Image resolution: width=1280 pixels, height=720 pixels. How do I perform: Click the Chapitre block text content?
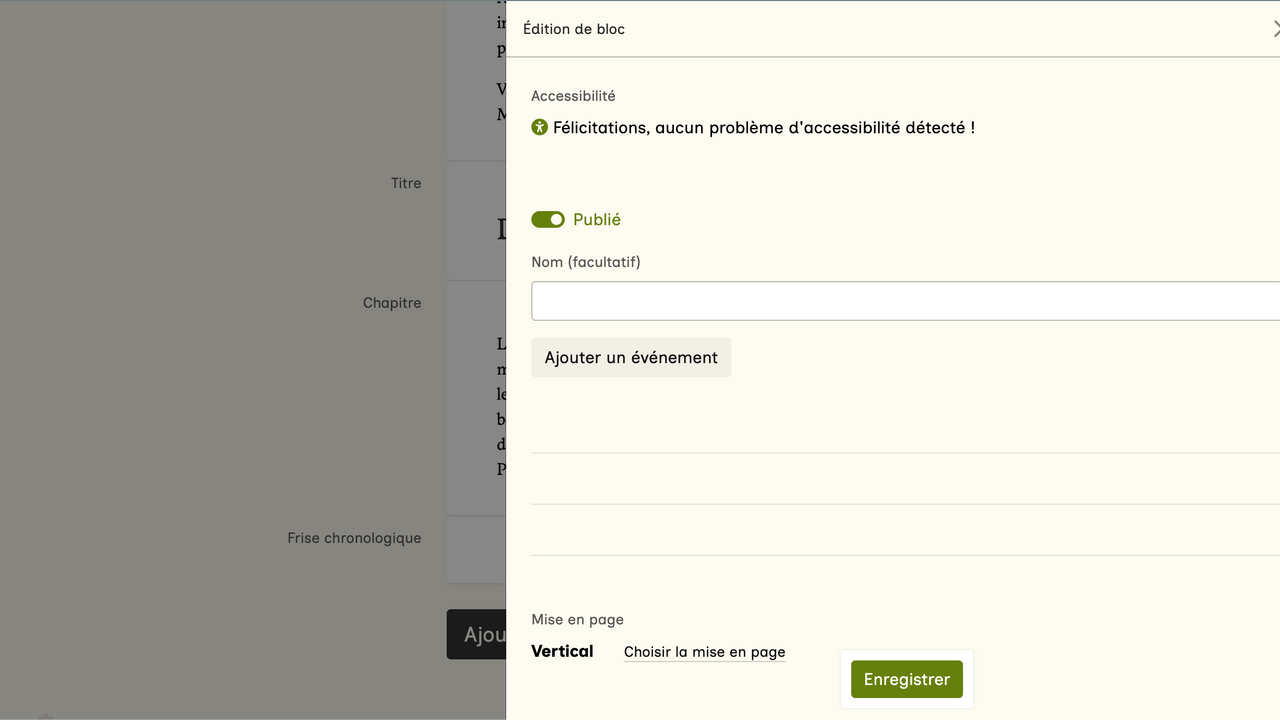[490, 405]
